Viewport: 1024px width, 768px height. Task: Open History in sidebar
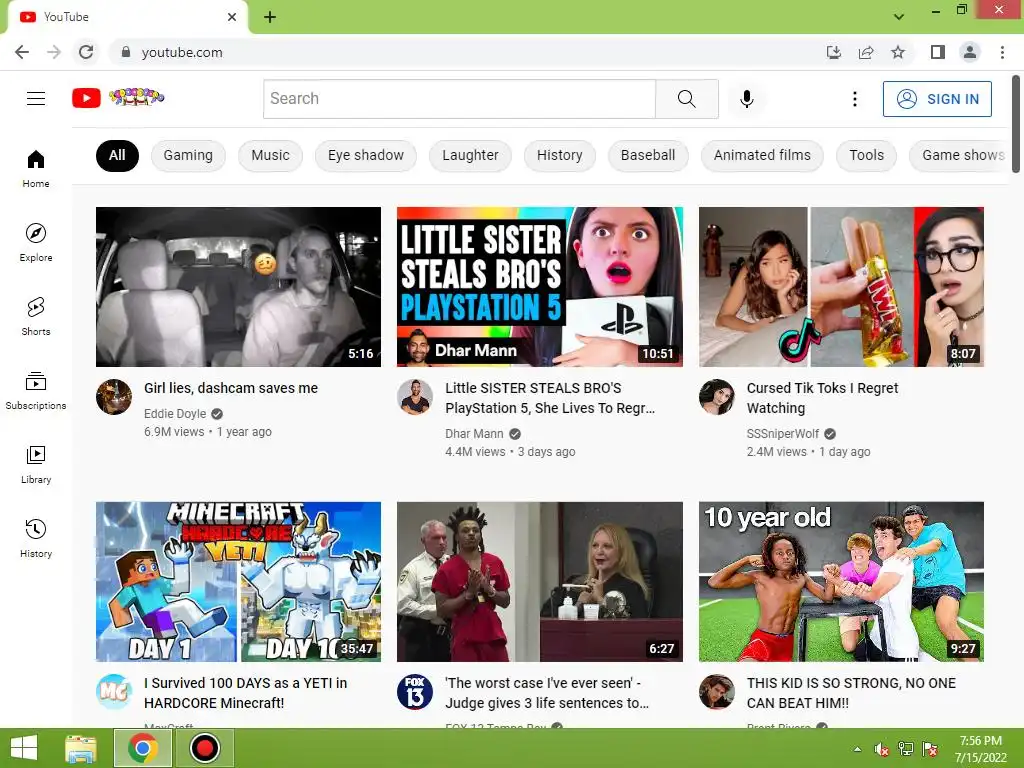[36, 537]
